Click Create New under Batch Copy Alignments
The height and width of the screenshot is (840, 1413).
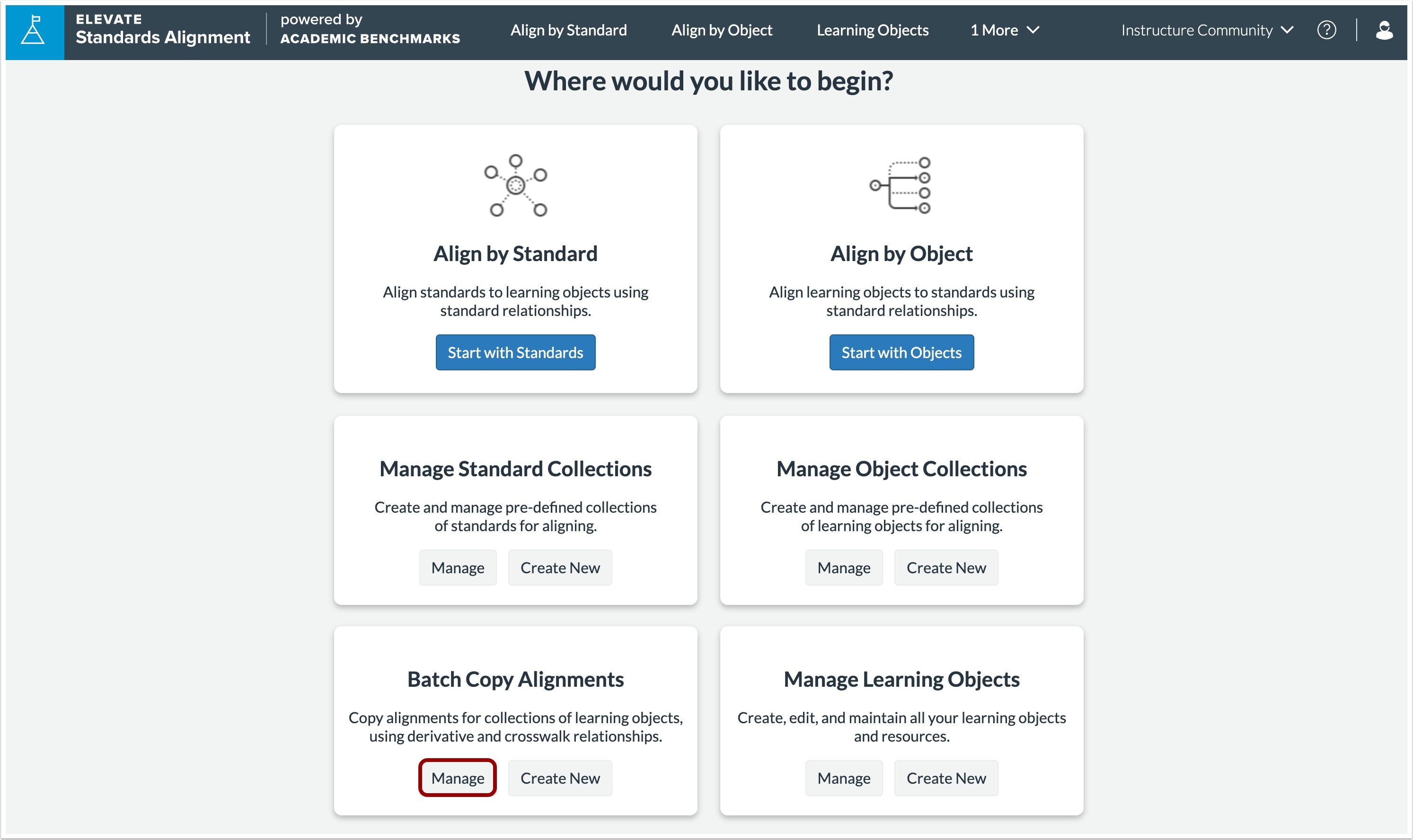[x=559, y=778]
